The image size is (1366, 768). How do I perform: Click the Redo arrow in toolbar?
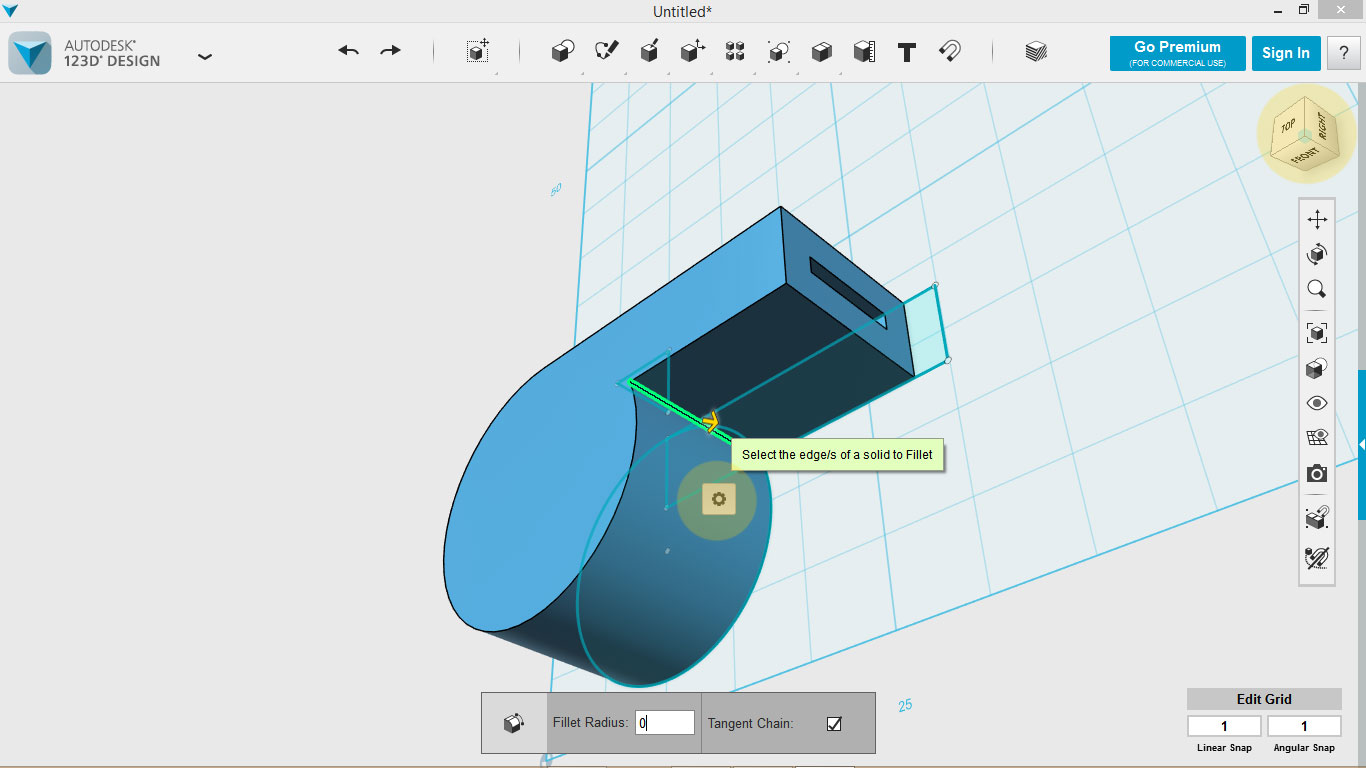[x=390, y=51]
